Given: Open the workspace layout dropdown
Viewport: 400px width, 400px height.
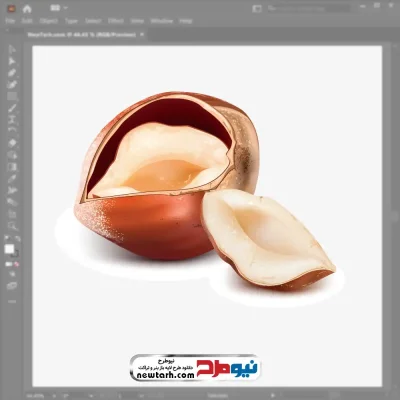Looking at the screenshot, I should (59, 8).
